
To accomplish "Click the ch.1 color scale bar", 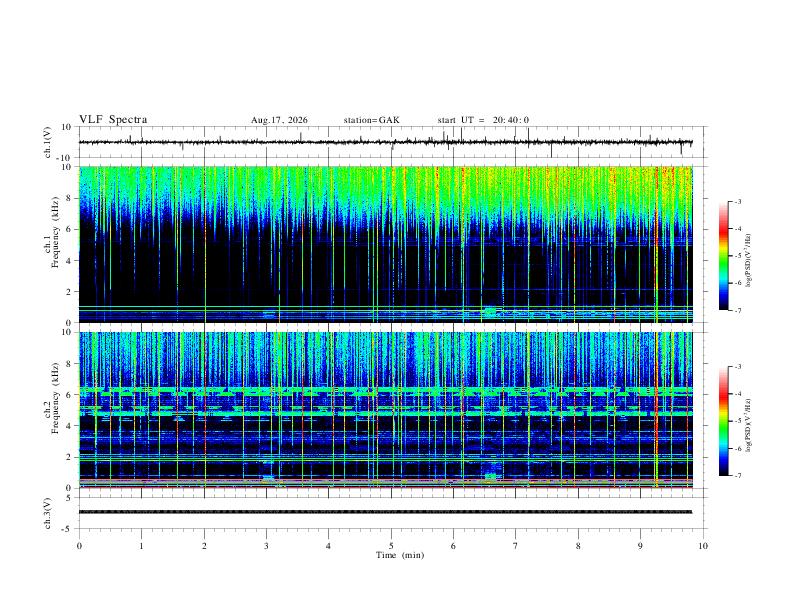I will pos(723,256).
